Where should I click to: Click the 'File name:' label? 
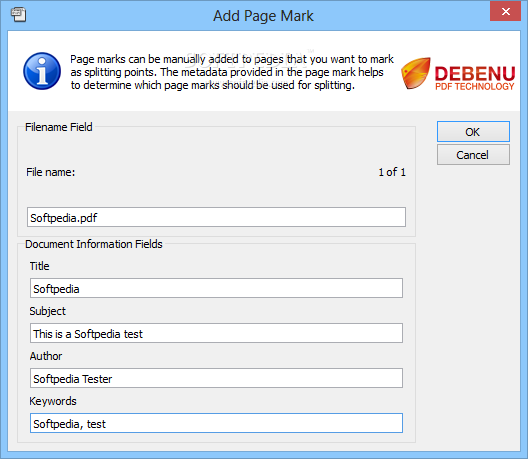[51, 172]
